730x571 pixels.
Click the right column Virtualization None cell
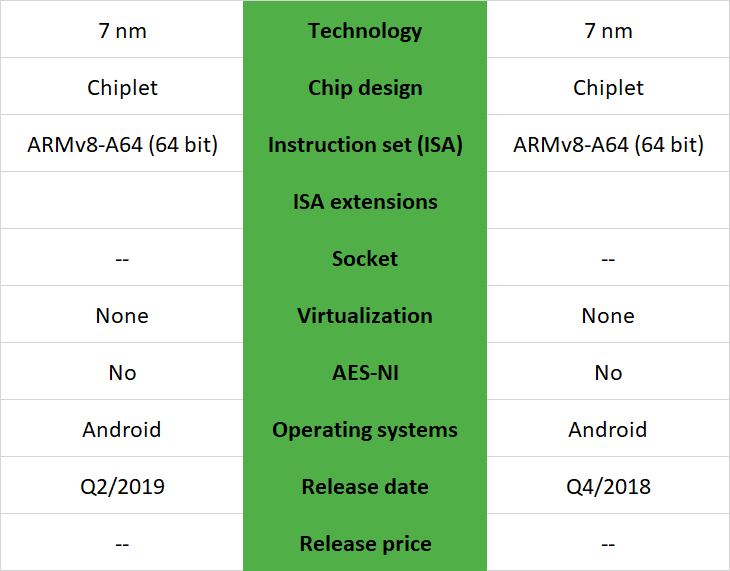[x=608, y=315]
